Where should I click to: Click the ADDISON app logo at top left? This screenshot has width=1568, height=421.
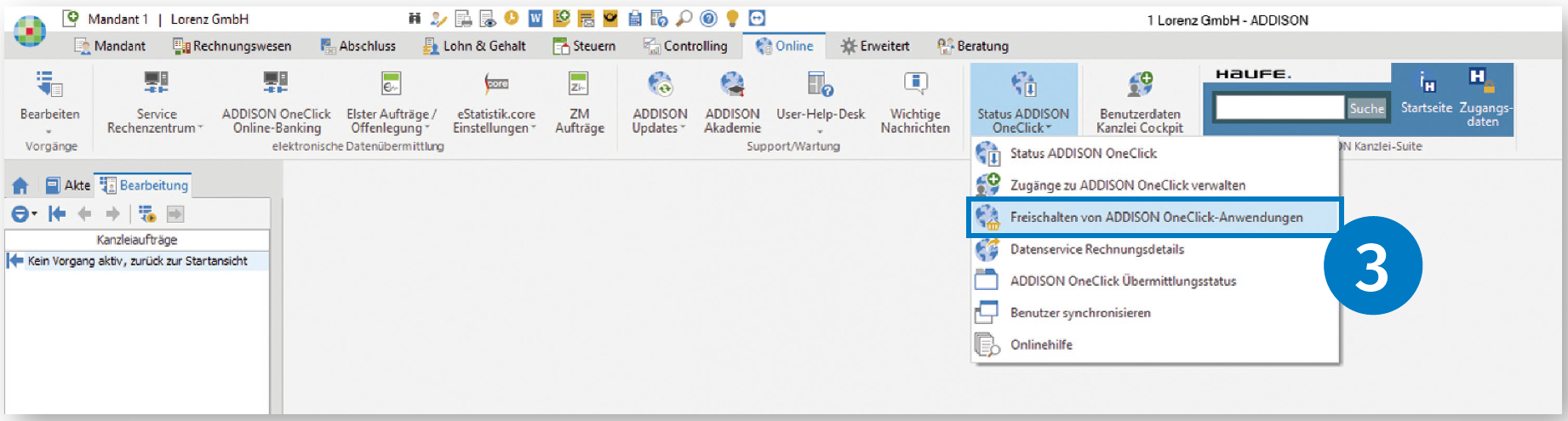coord(29,31)
